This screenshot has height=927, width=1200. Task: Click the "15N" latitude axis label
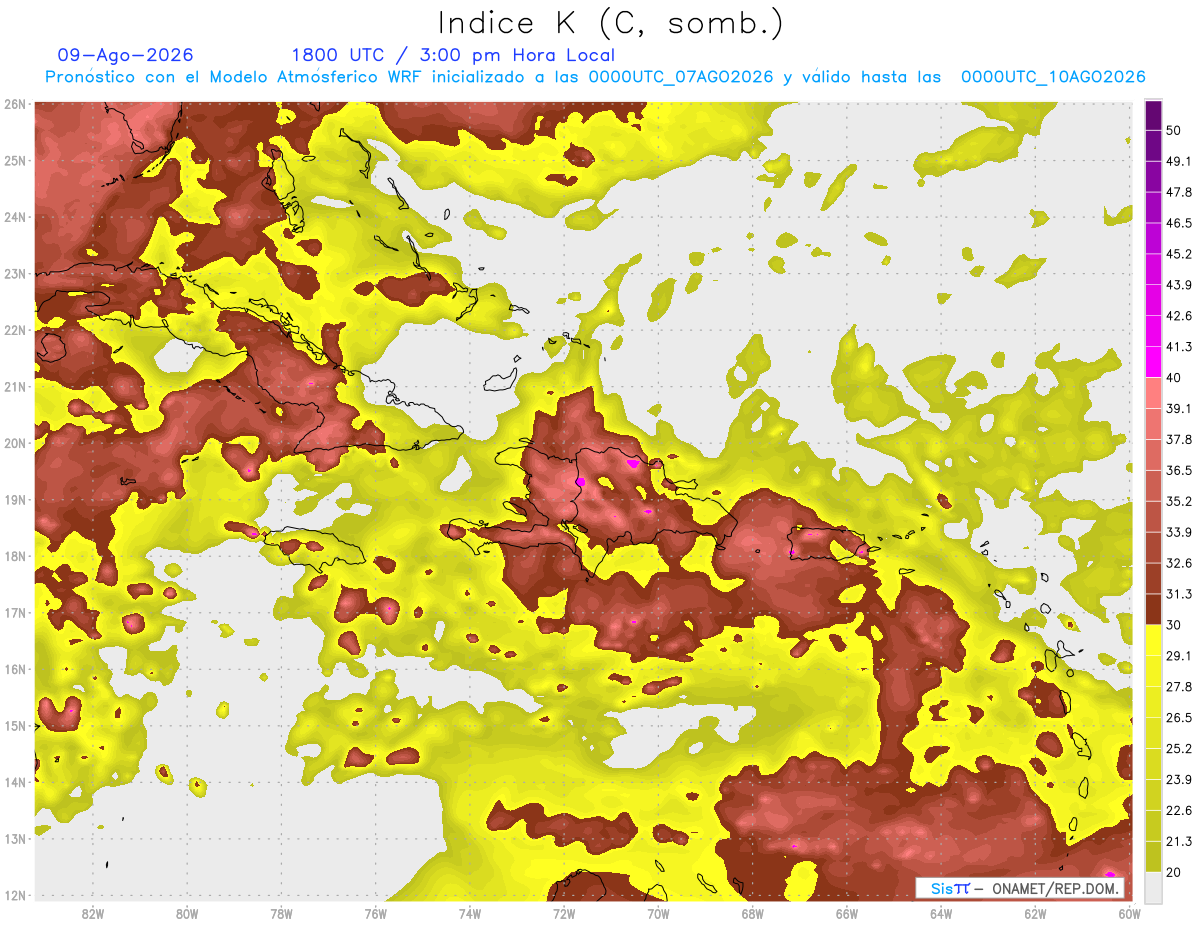click(15, 726)
